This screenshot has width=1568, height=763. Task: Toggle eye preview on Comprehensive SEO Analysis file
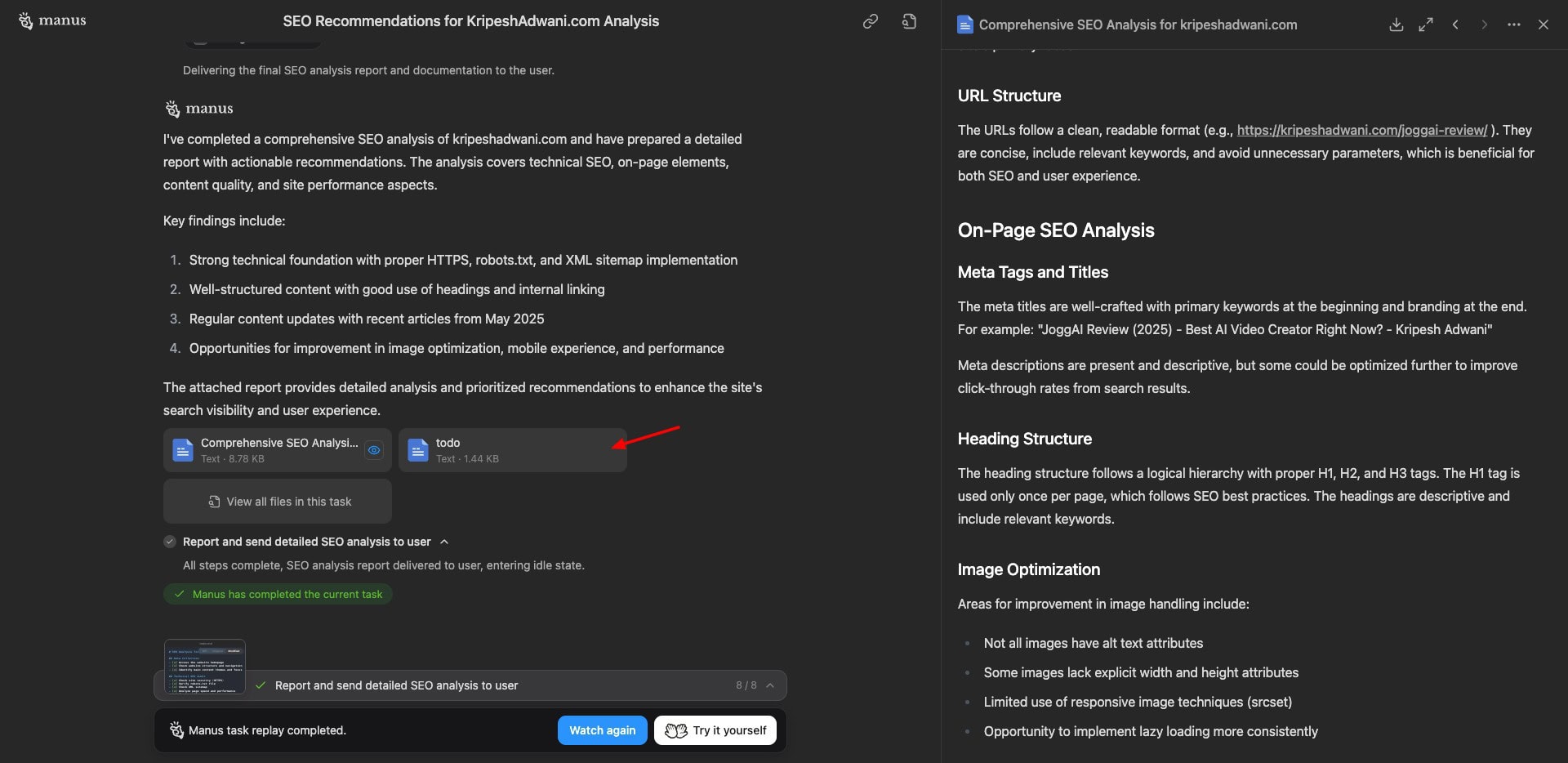click(374, 450)
